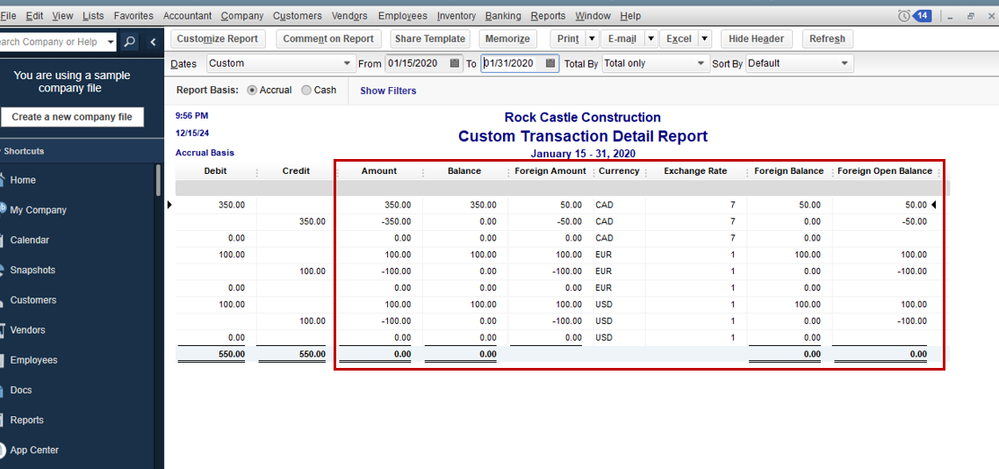Open the File menu
Screen dimensions: 999x469
click(8, 16)
